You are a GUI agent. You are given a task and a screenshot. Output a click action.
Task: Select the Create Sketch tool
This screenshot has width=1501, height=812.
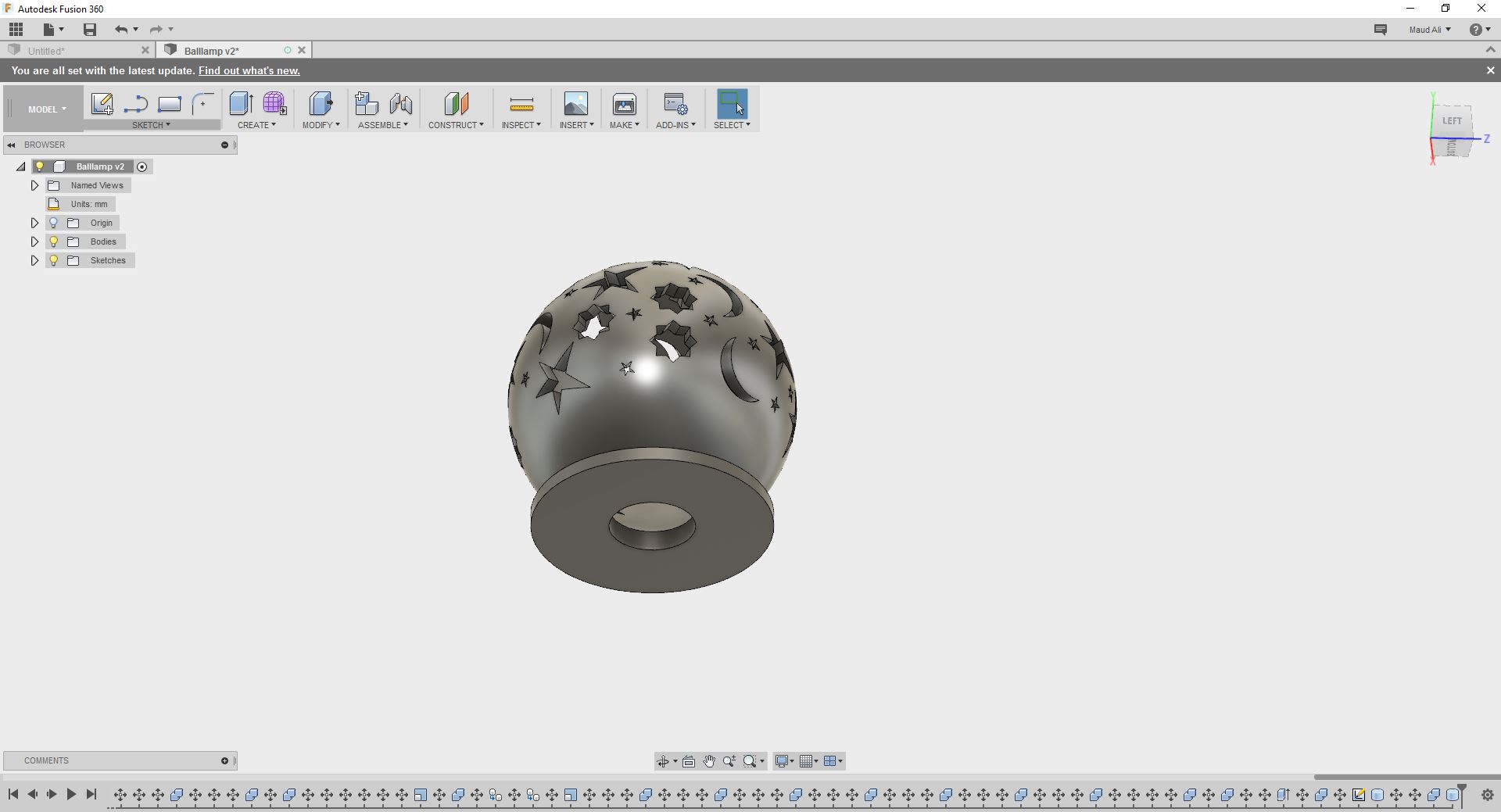pyautogui.click(x=102, y=104)
